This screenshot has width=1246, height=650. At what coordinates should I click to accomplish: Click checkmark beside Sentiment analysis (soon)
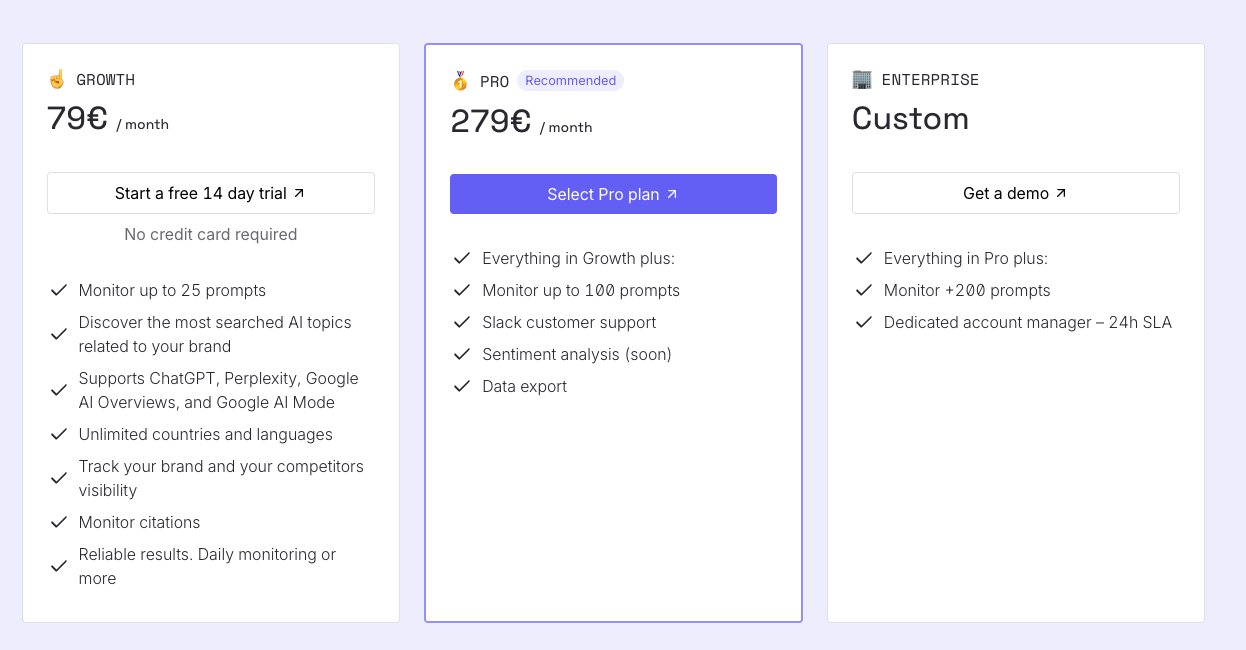tap(462, 354)
